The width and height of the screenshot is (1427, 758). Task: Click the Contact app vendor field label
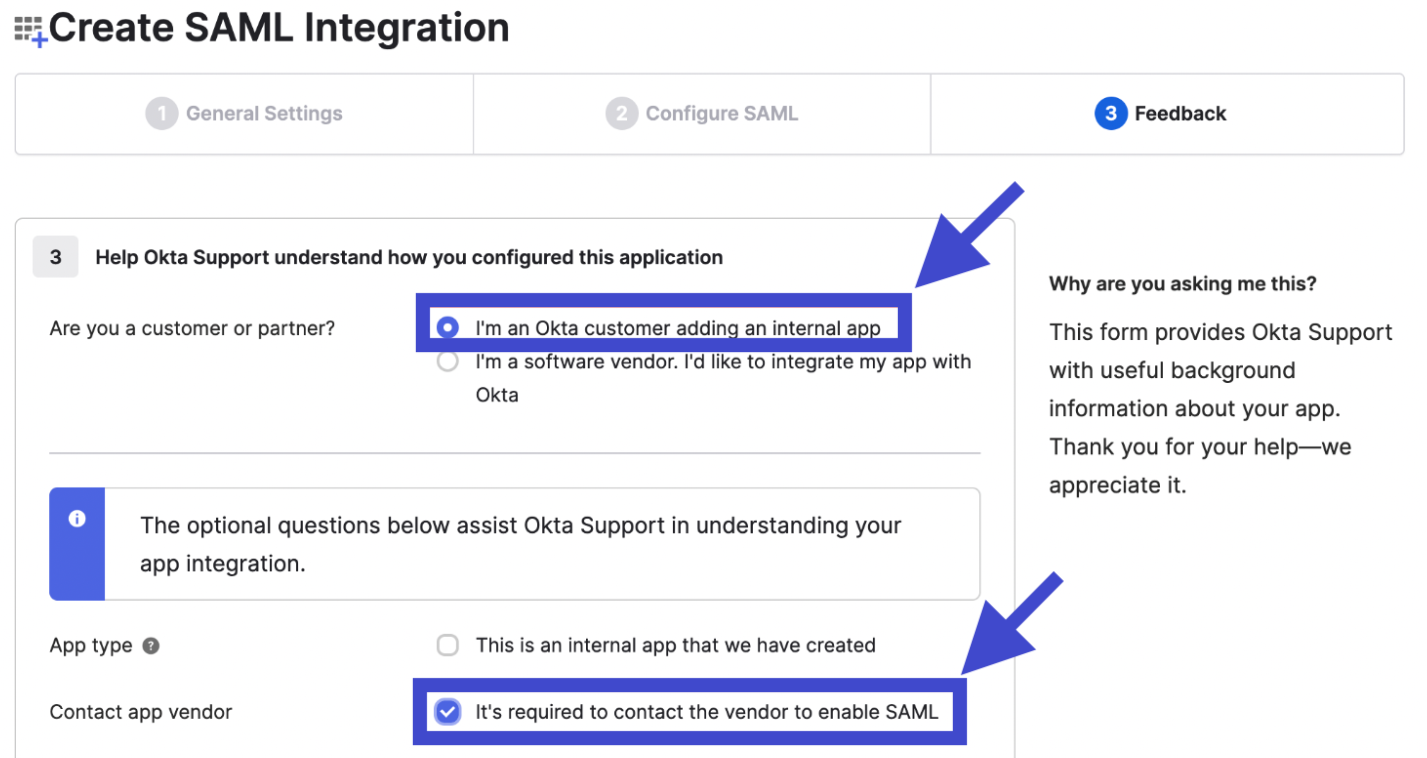point(141,712)
